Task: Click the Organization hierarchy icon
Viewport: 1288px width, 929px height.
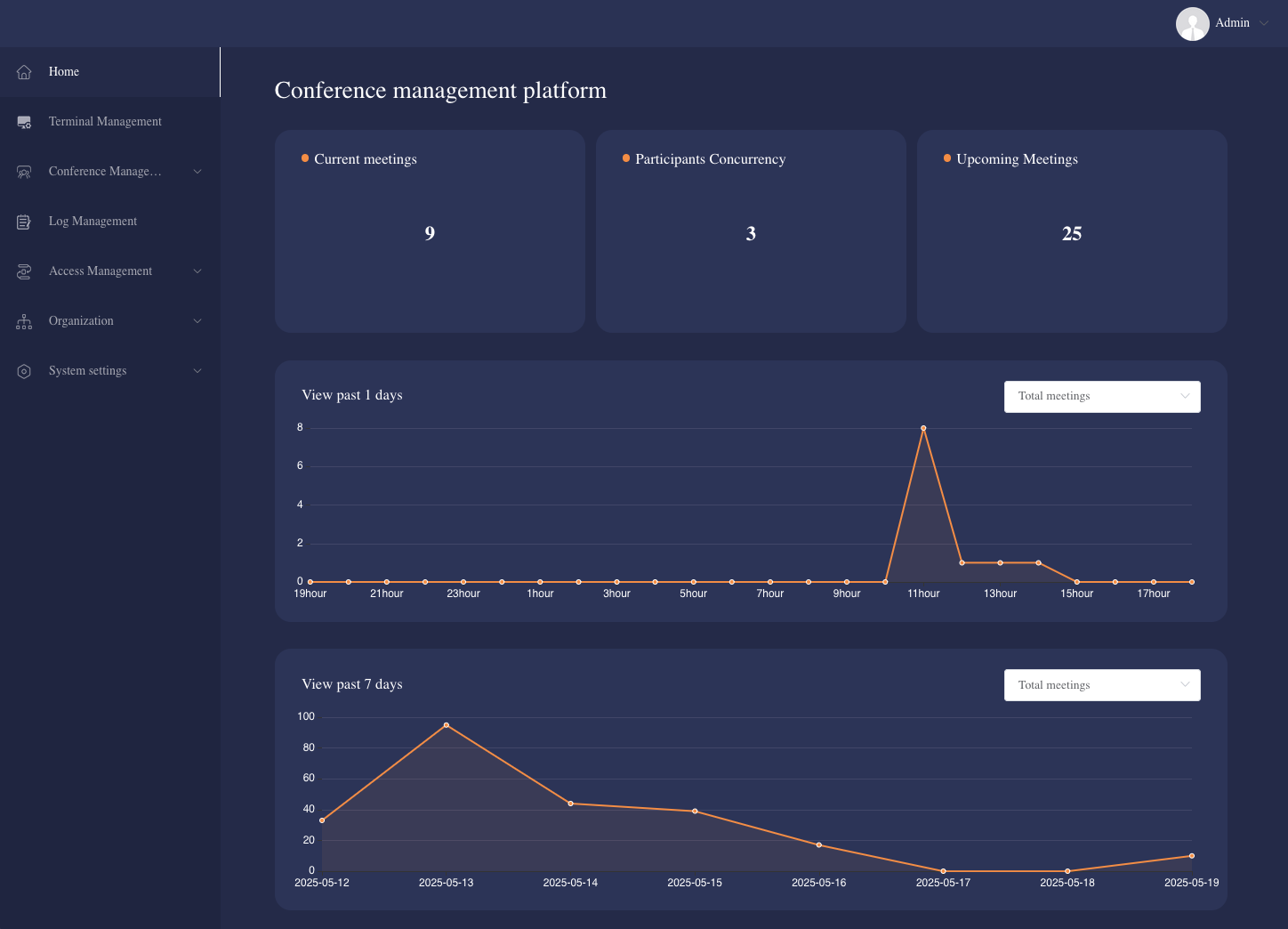Action: pyautogui.click(x=23, y=320)
